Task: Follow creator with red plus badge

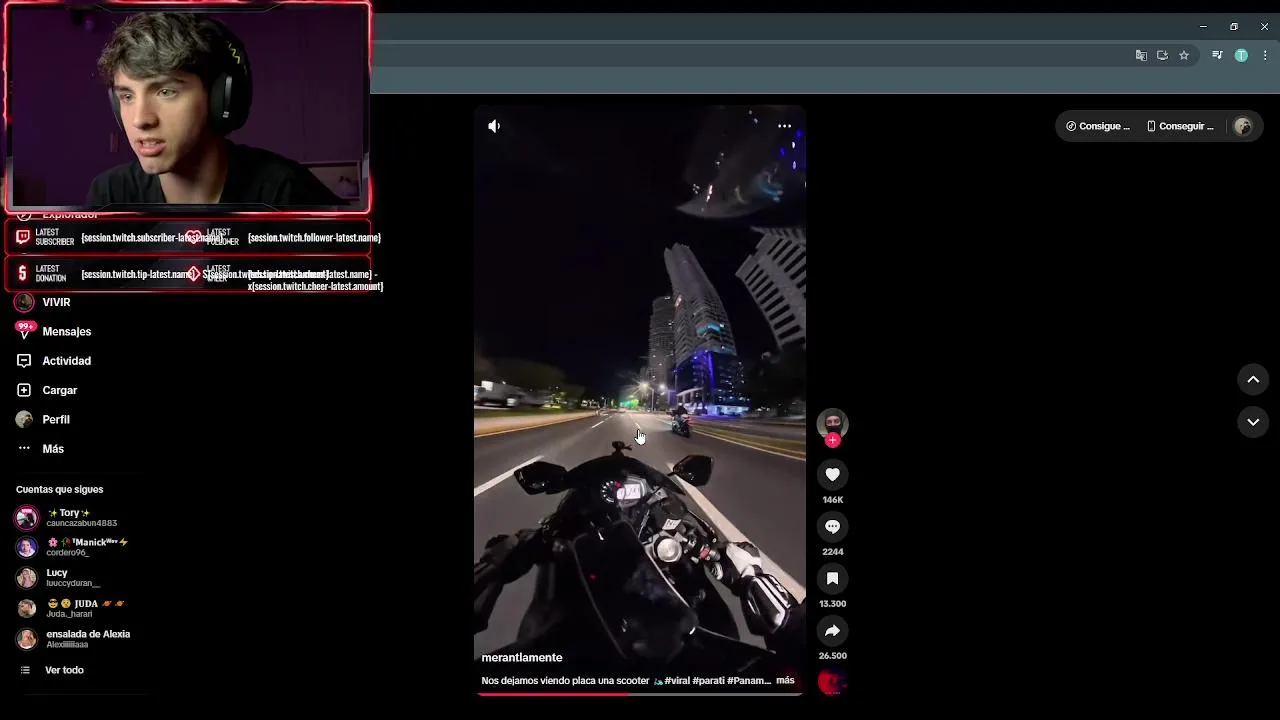Action: click(x=832, y=440)
